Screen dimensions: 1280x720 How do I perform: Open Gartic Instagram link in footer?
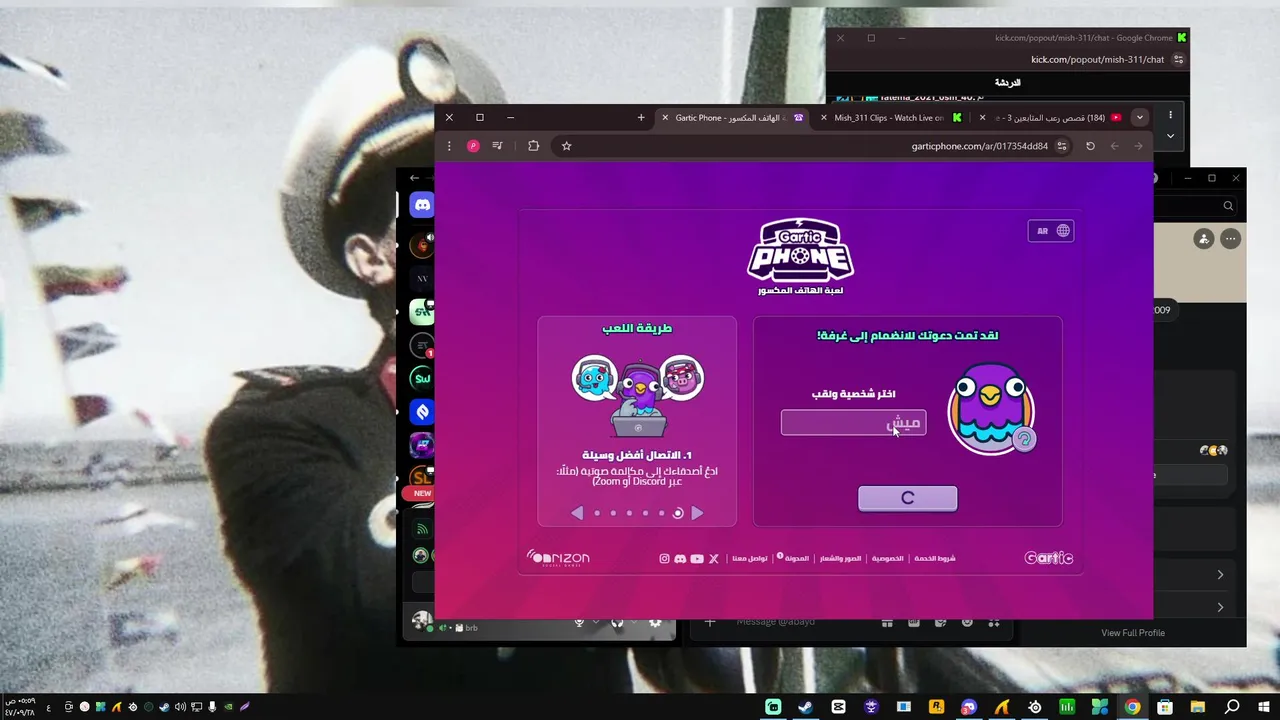pos(664,558)
